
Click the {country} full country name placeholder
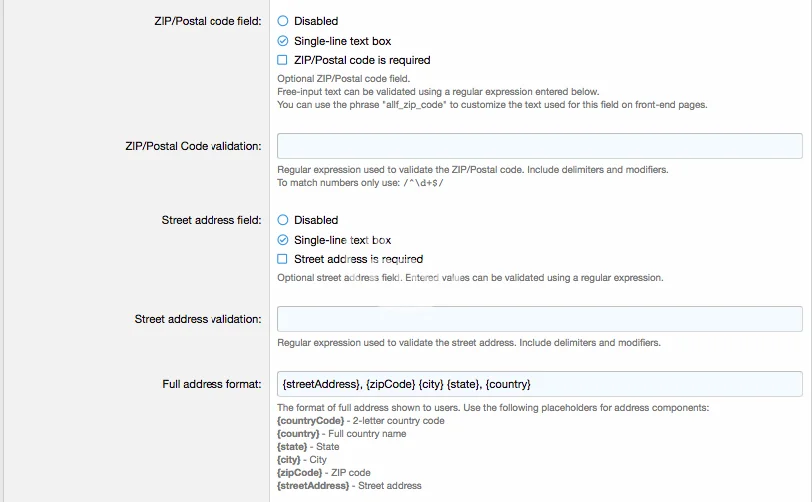[x=298, y=434]
